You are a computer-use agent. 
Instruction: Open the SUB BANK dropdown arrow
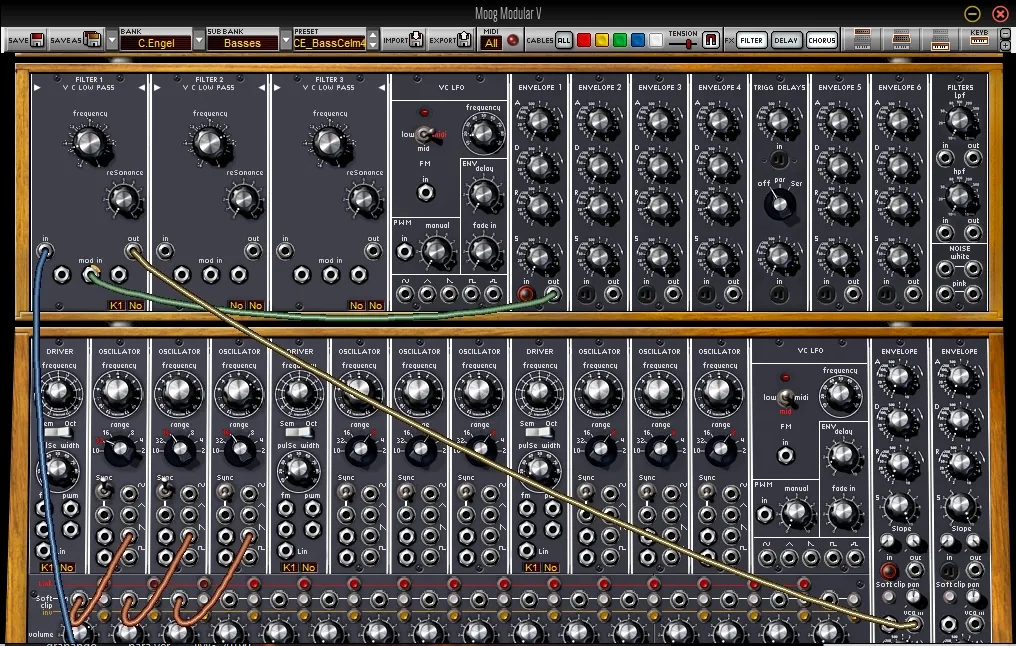(199, 40)
